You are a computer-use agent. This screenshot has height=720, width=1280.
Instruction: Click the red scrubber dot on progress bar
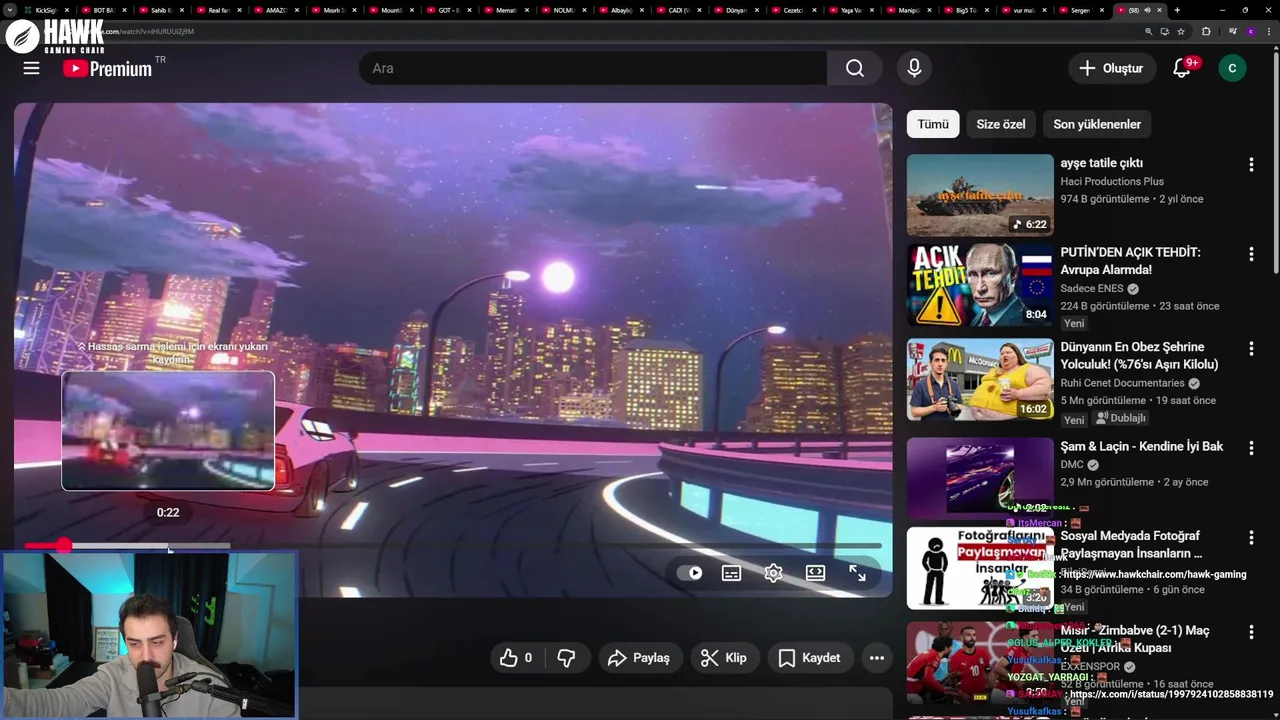point(64,545)
